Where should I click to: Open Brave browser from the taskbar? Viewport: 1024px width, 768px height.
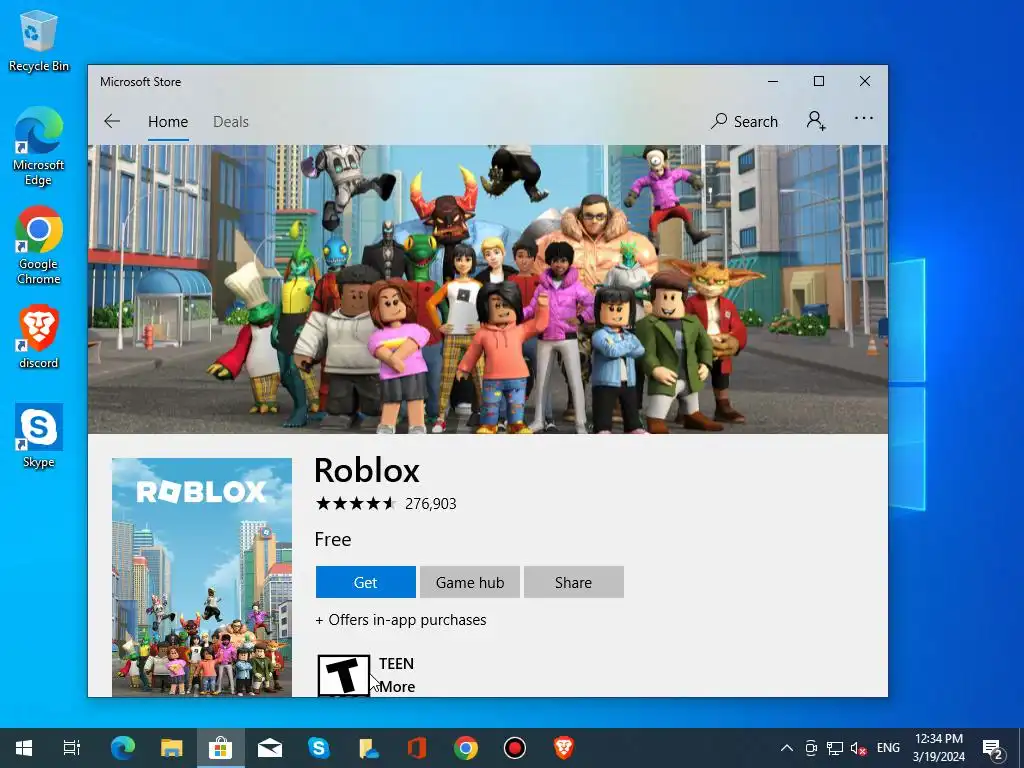click(564, 748)
